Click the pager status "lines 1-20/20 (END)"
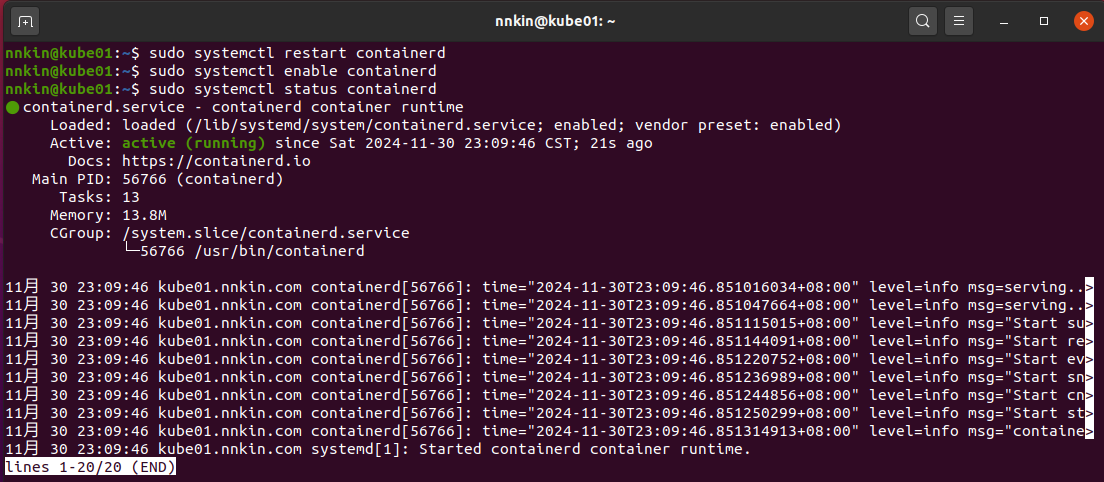This screenshot has width=1104, height=482. coord(91,467)
